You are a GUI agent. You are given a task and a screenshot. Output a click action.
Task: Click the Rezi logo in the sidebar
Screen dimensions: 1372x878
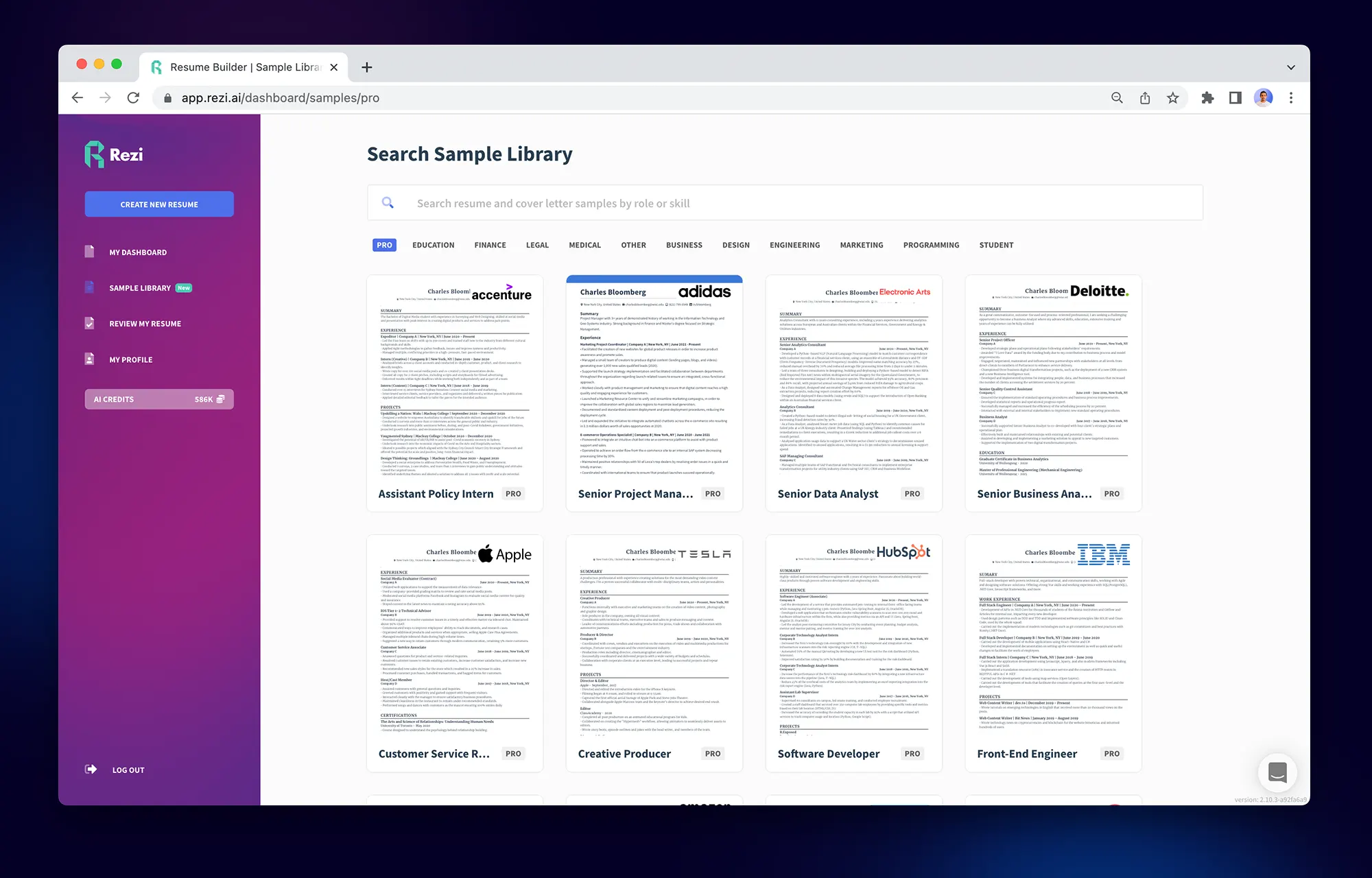click(x=113, y=154)
